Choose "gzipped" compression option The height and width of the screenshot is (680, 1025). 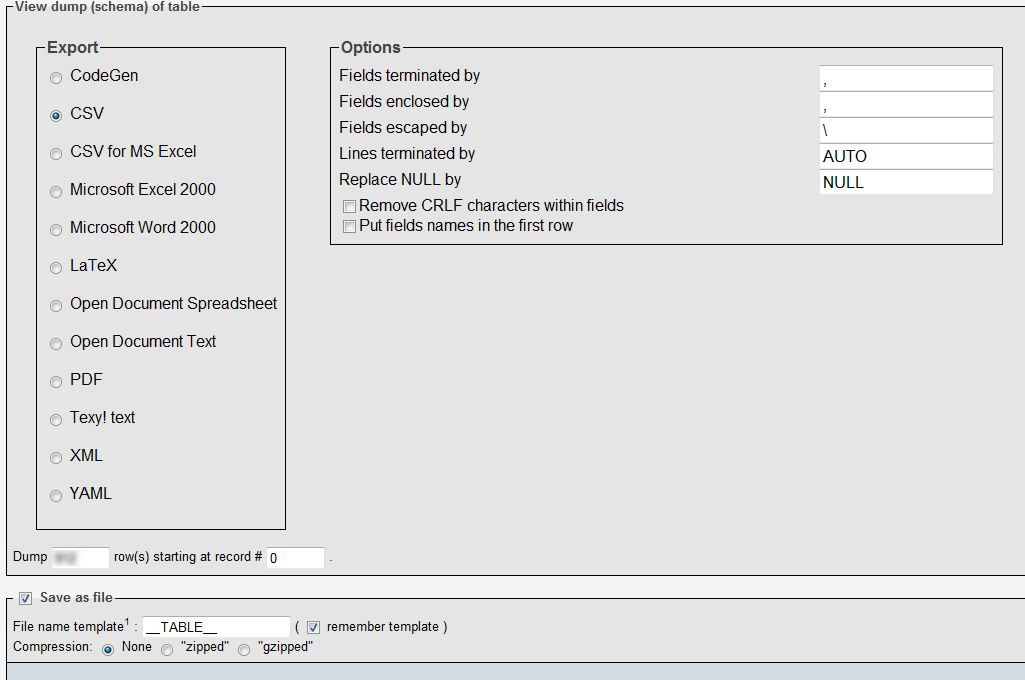tap(244, 649)
